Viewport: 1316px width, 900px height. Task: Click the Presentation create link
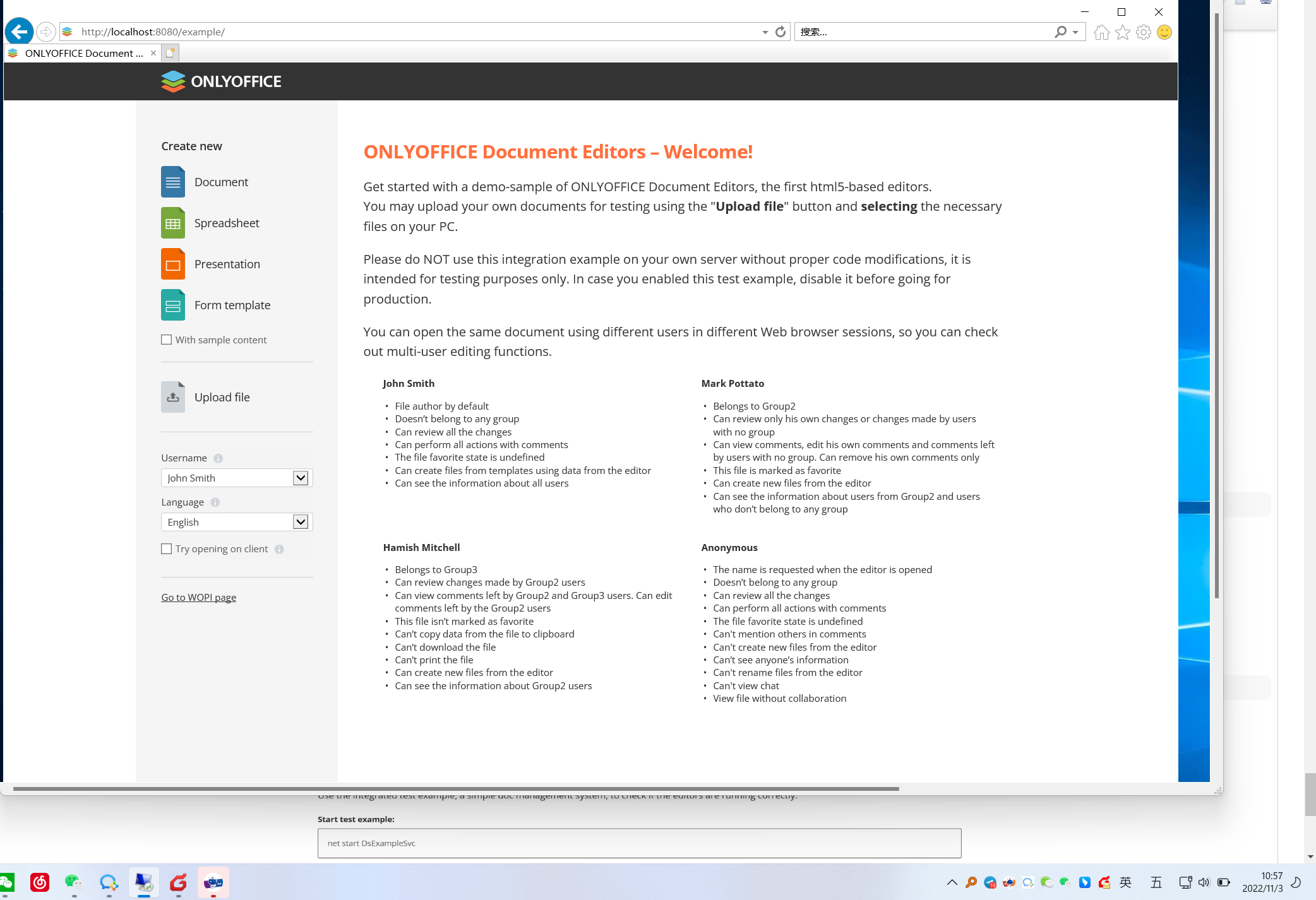(227, 264)
